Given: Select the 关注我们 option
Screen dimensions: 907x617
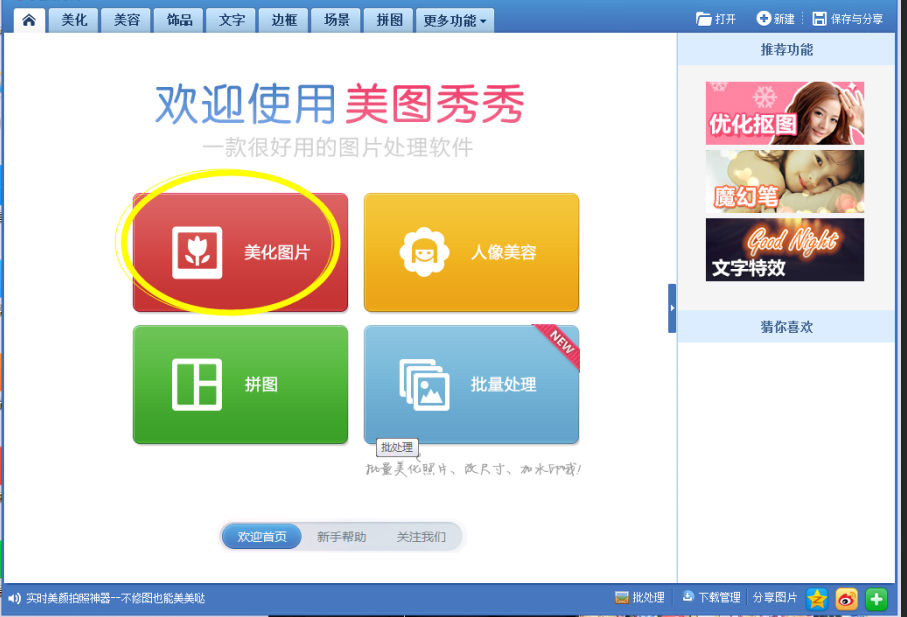Looking at the screenshot, I should pos(421,537).
